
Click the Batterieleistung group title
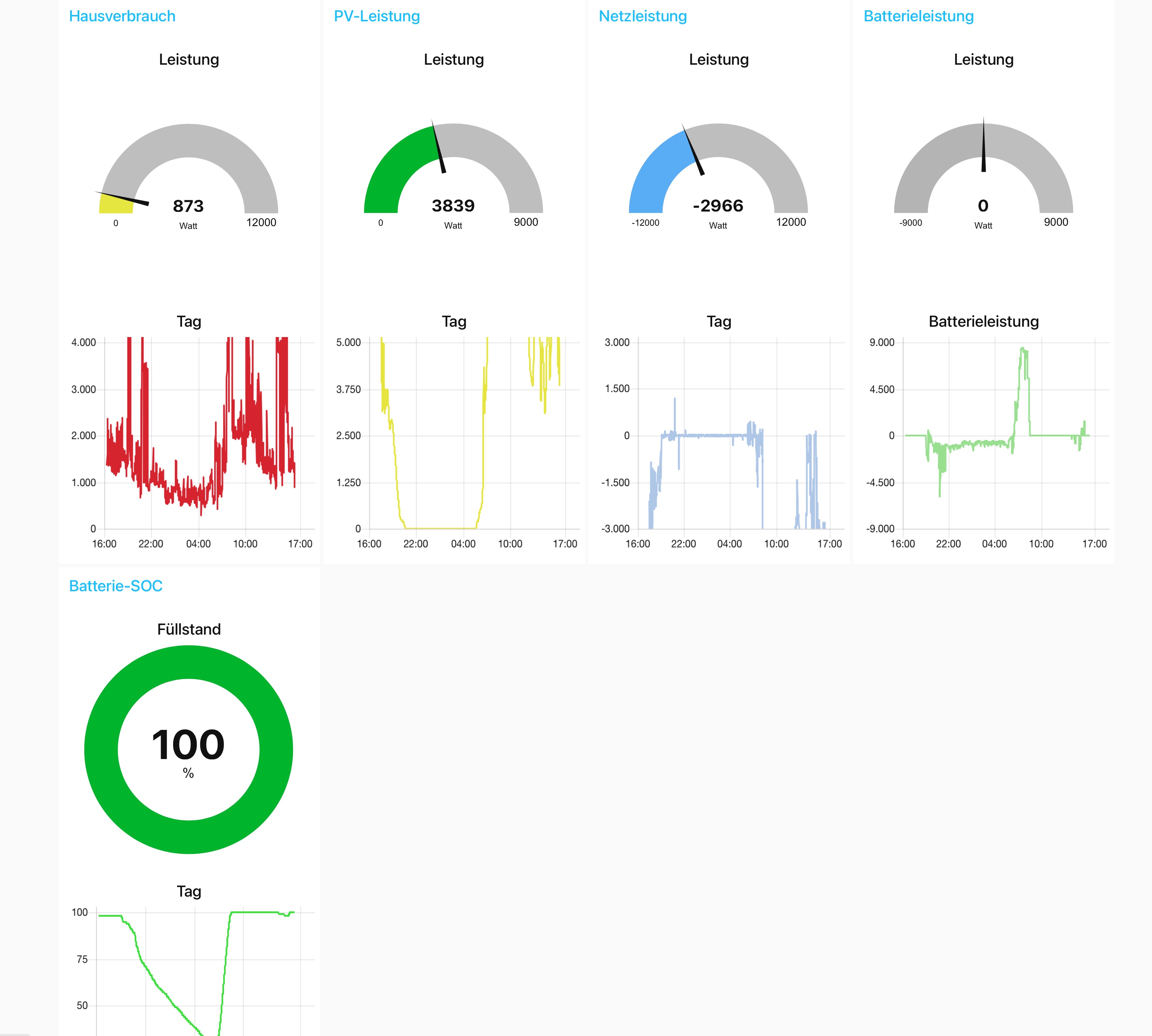918,16
